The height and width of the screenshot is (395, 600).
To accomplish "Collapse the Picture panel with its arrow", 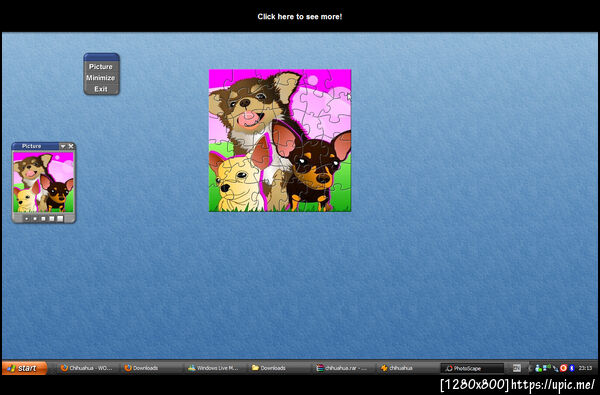I will (x=63, y=146).
